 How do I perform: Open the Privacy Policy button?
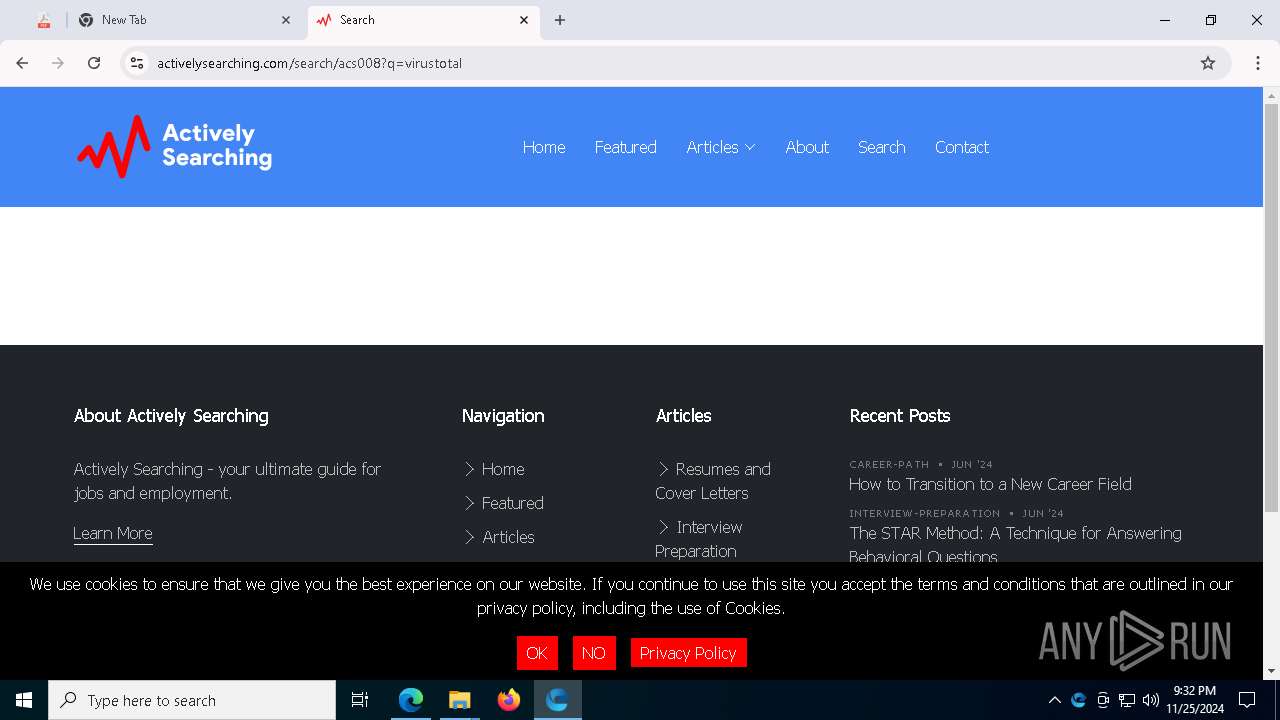[x=688, y=653]
